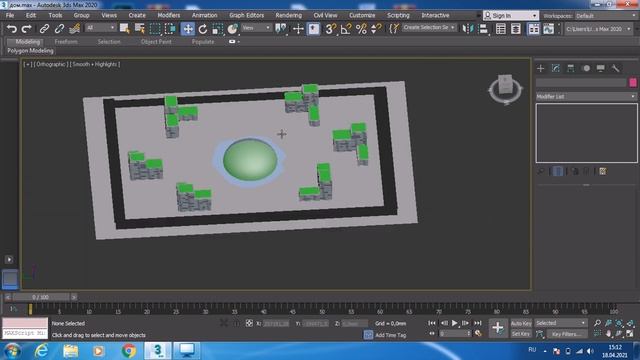
Task: Open the Curve Editor icon
Action: [x=549, y=29]
